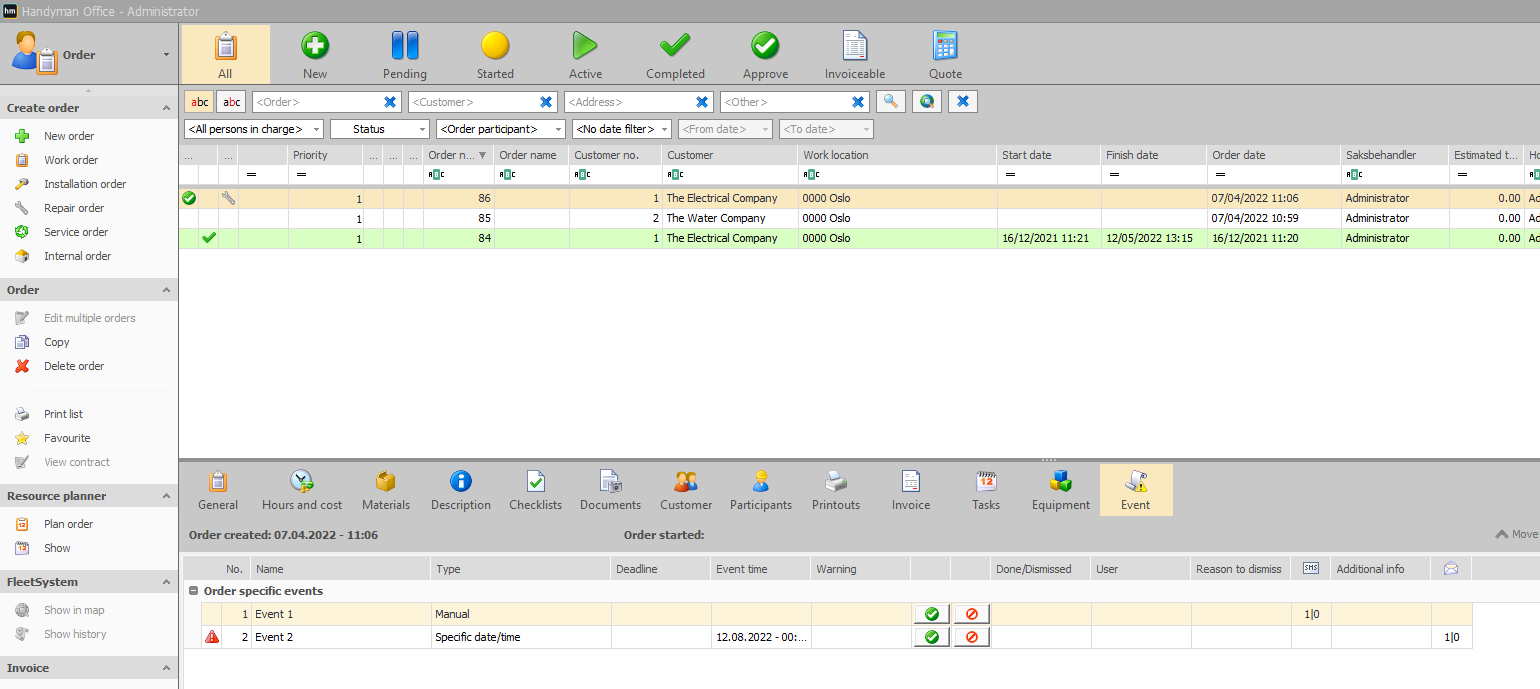
Task: Collapse the Order sidebar section
Action: click(x=166, y=290)
